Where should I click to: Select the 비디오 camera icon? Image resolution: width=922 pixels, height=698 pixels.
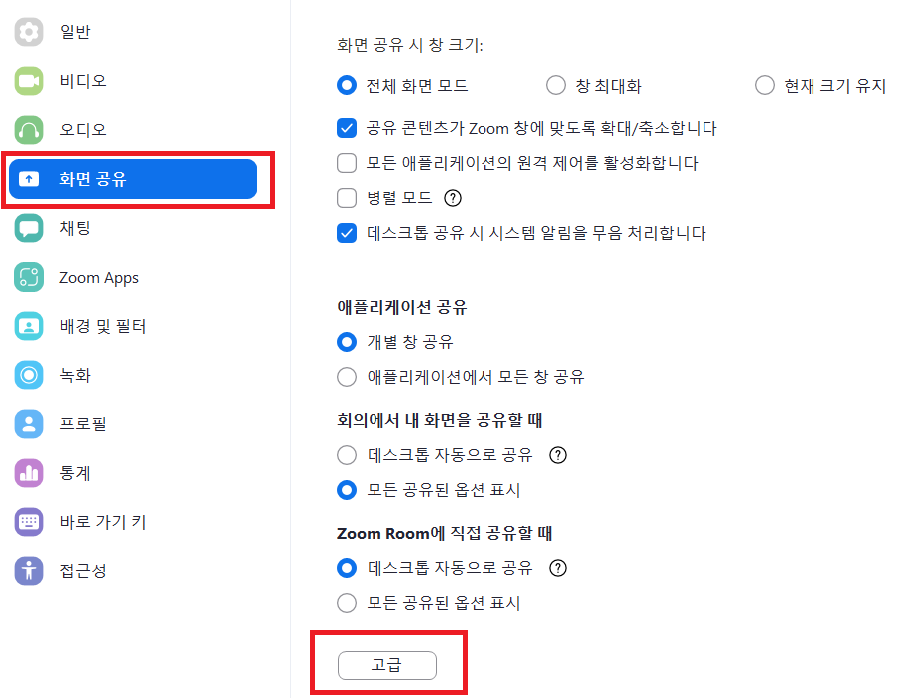[29, 81]
